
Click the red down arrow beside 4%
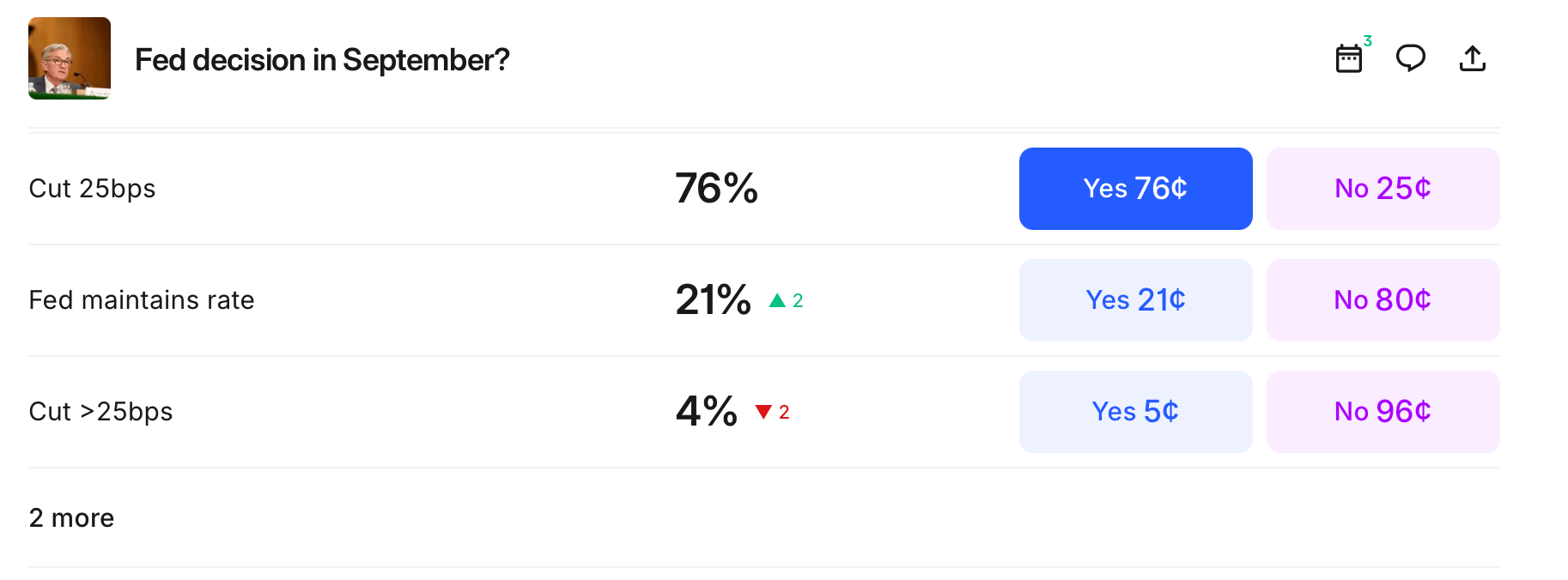763,412
